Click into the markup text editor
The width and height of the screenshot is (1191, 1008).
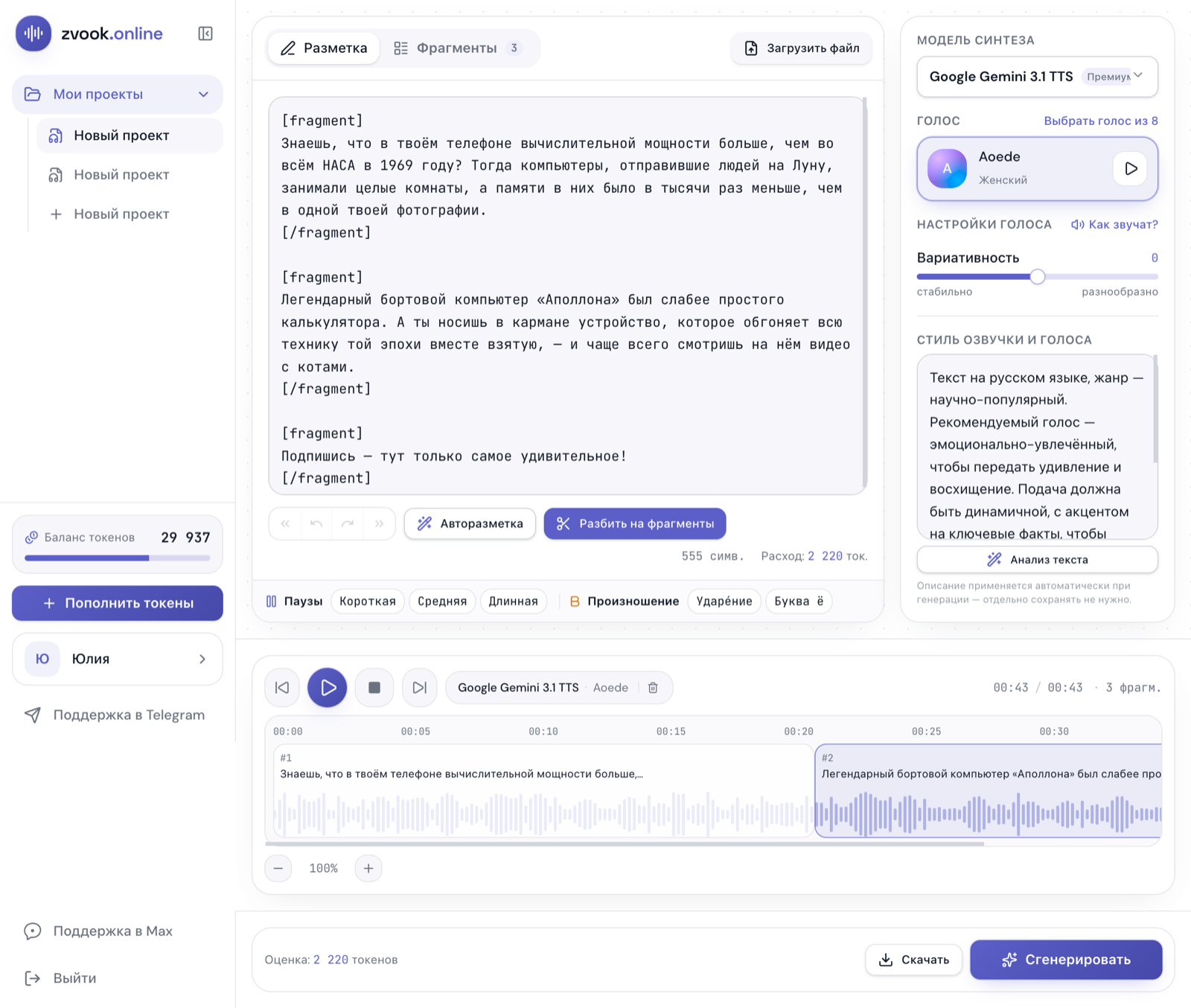pyautogui.click(x=566, y=296)
